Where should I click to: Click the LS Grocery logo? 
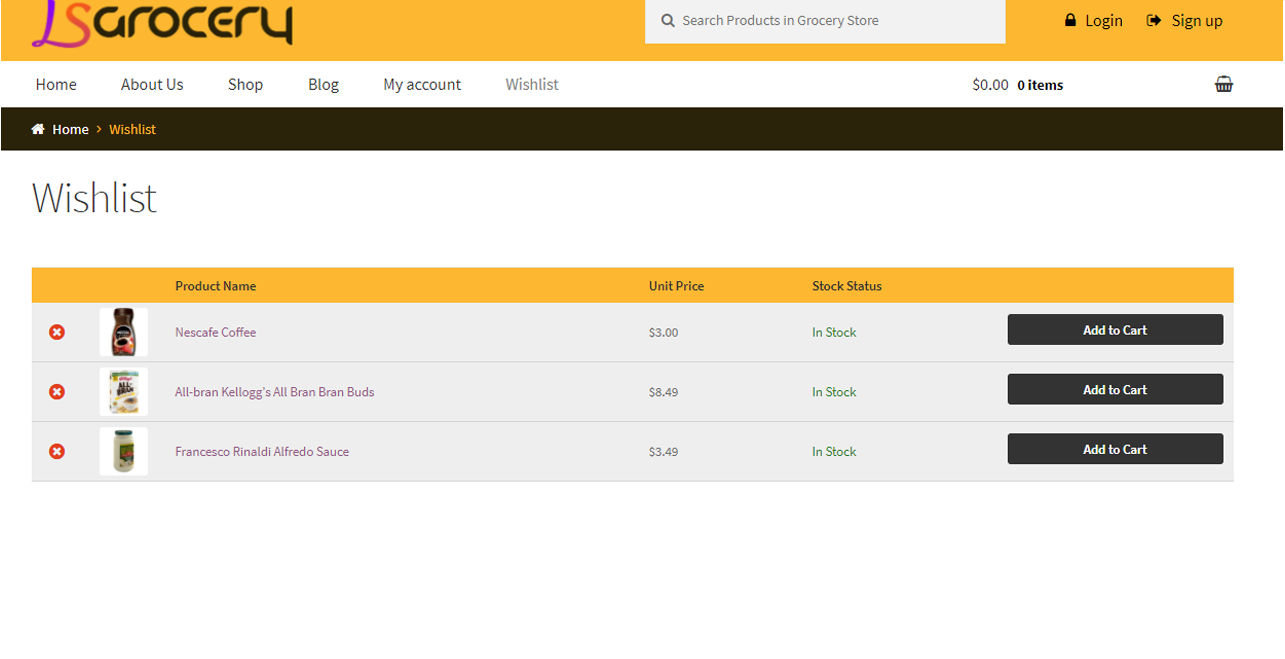pos(162,23)
